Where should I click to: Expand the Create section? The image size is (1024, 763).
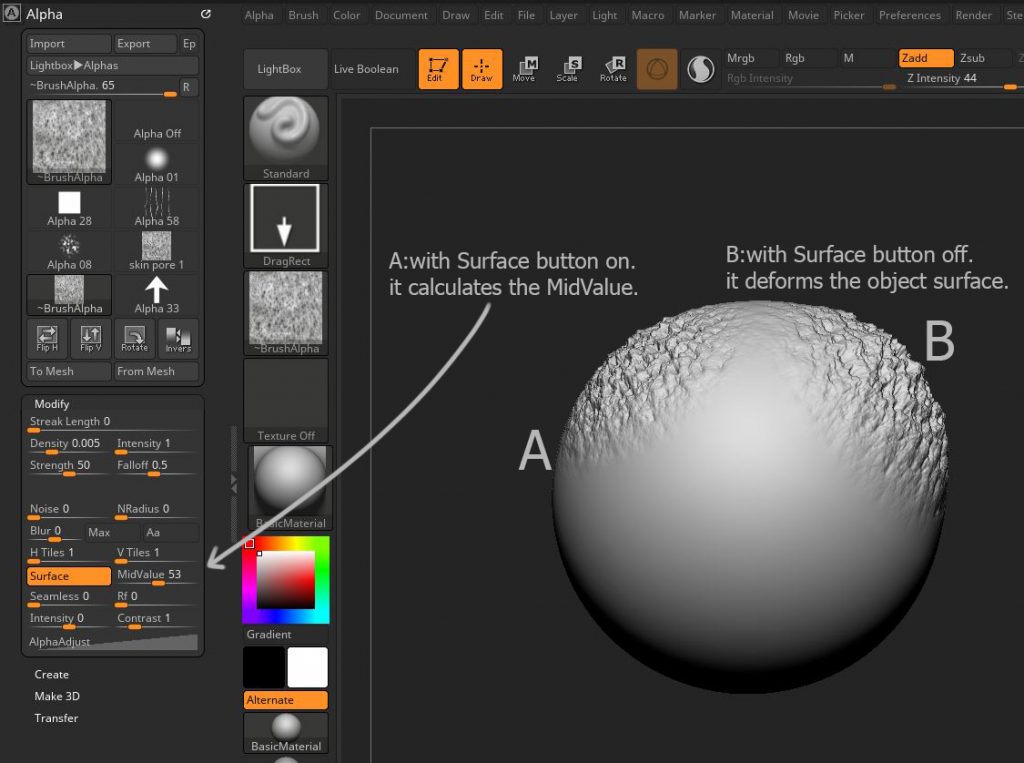click(x=52, y=674)
